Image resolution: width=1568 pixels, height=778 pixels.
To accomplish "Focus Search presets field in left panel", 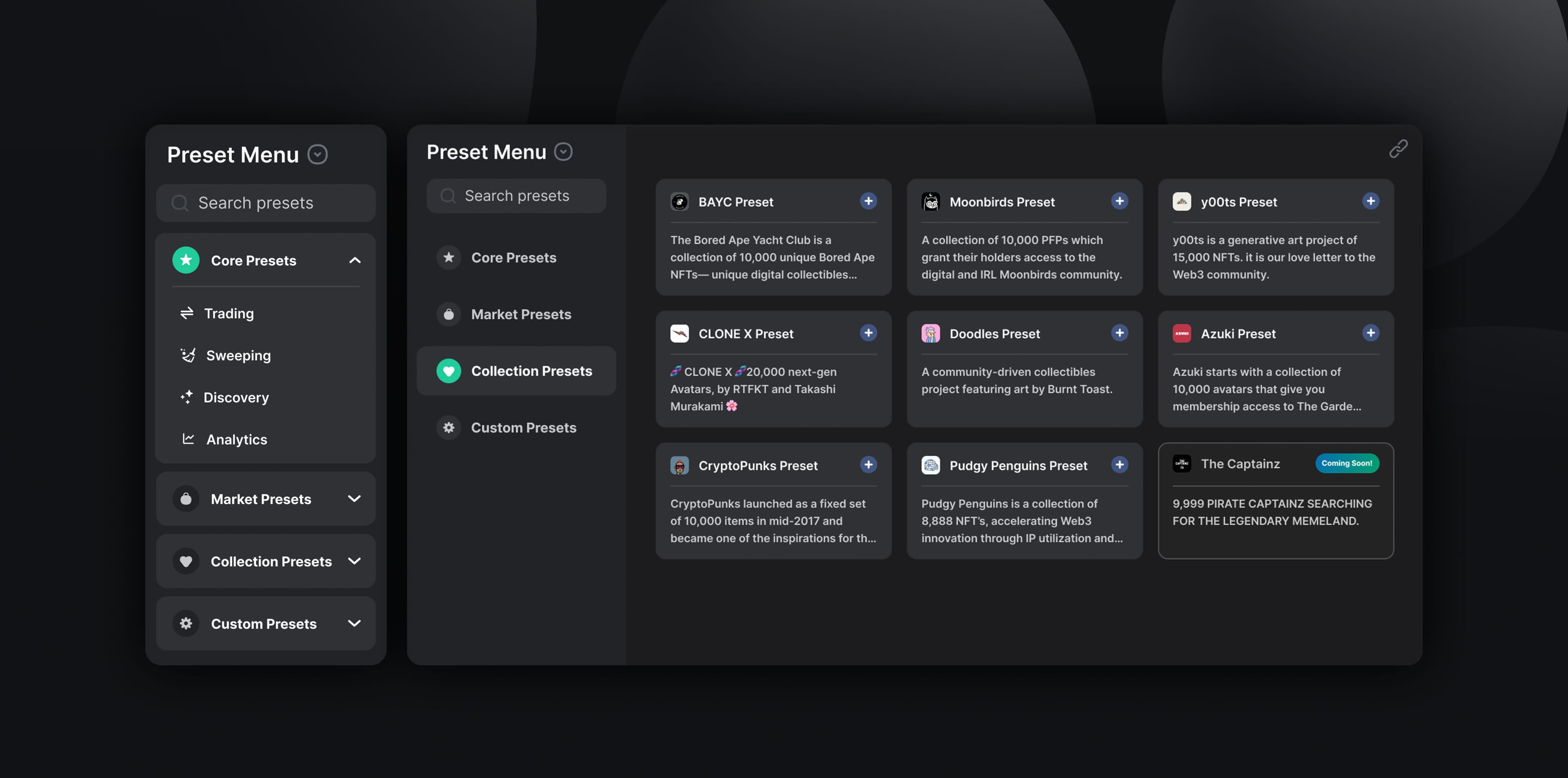I will [265, 203].
